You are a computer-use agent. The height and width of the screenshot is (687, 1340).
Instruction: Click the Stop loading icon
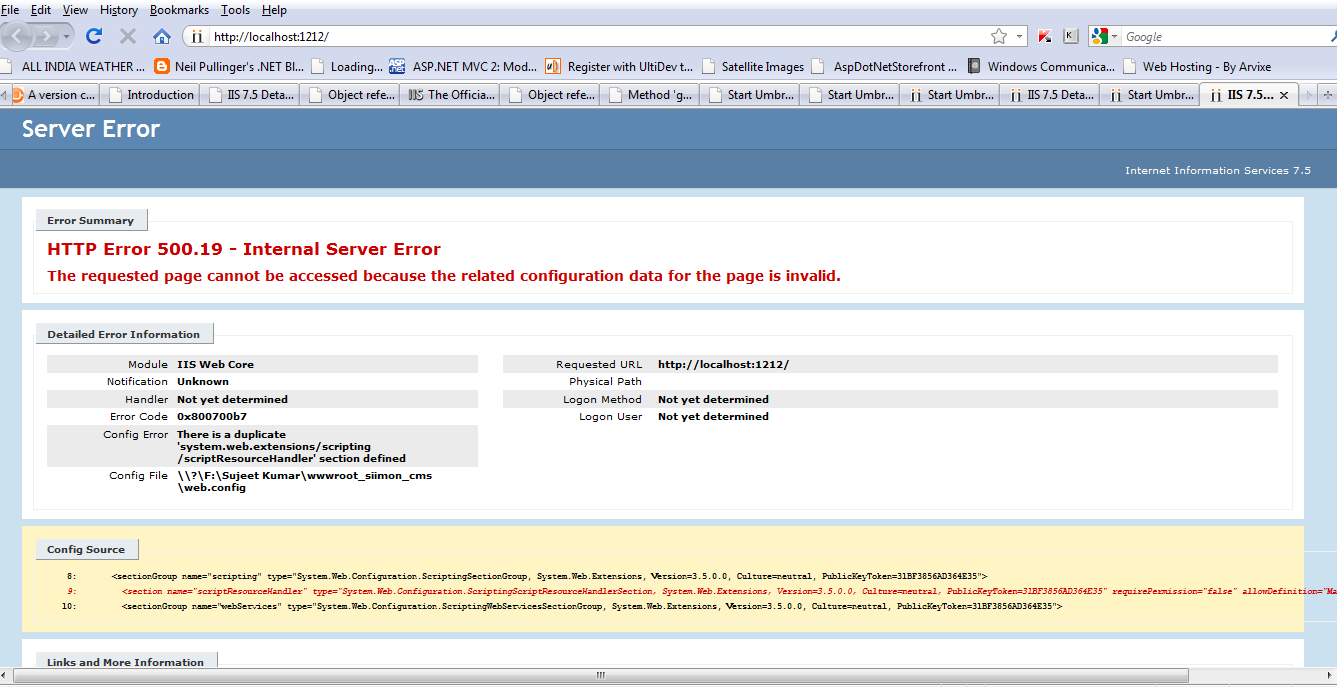click(x=128, y=36)
